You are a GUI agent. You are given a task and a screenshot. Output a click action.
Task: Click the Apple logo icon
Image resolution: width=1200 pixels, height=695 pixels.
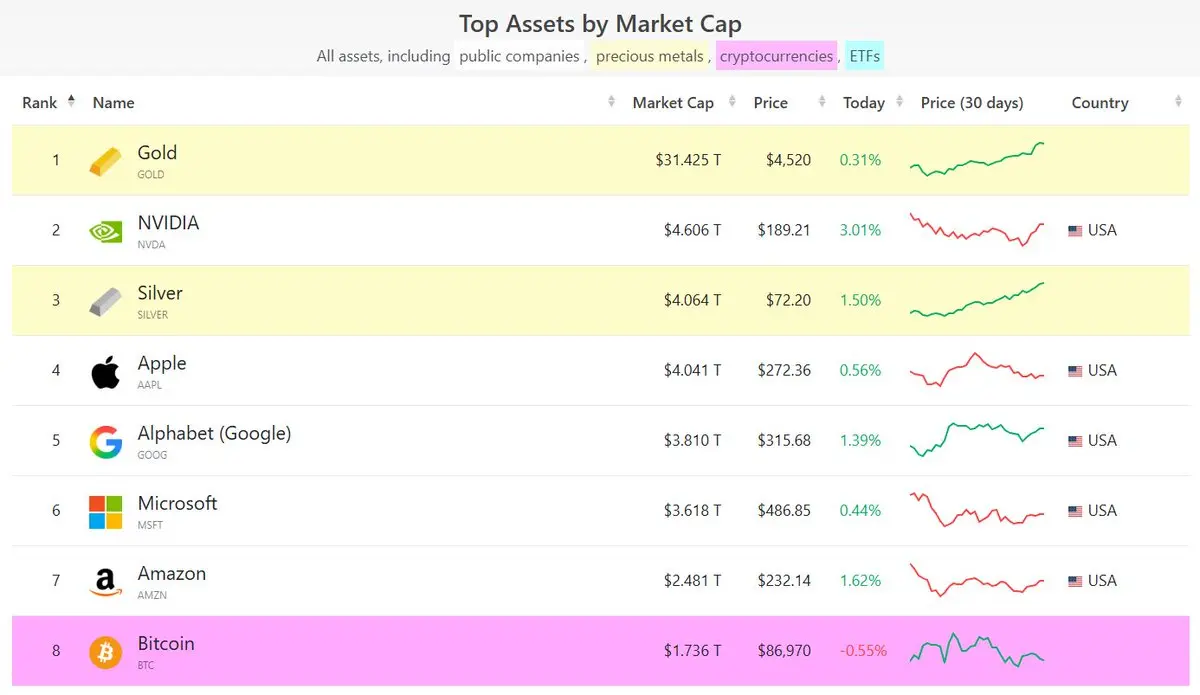(105, 371)
